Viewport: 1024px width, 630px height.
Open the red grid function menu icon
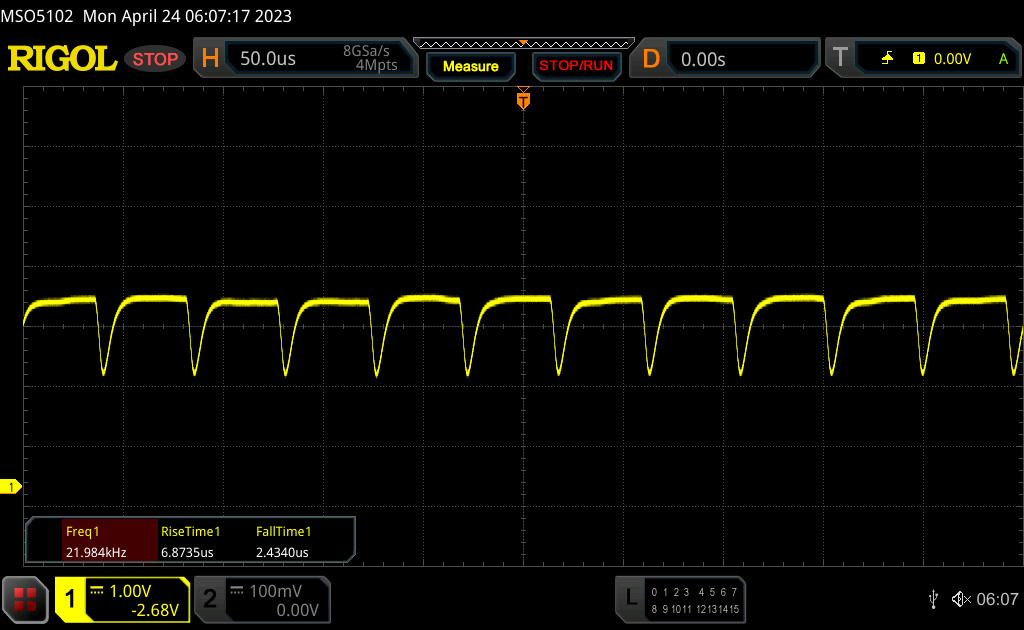(25, 599)
